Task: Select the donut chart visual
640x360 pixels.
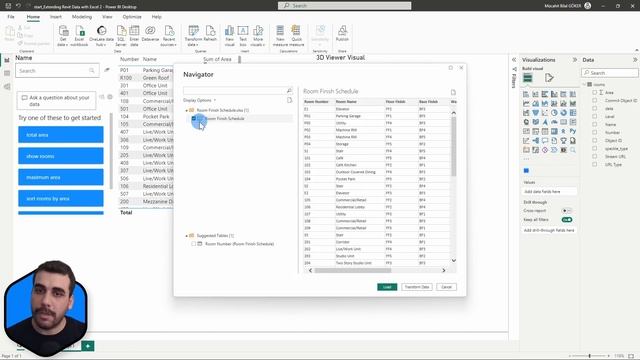Action: point(564,113)
